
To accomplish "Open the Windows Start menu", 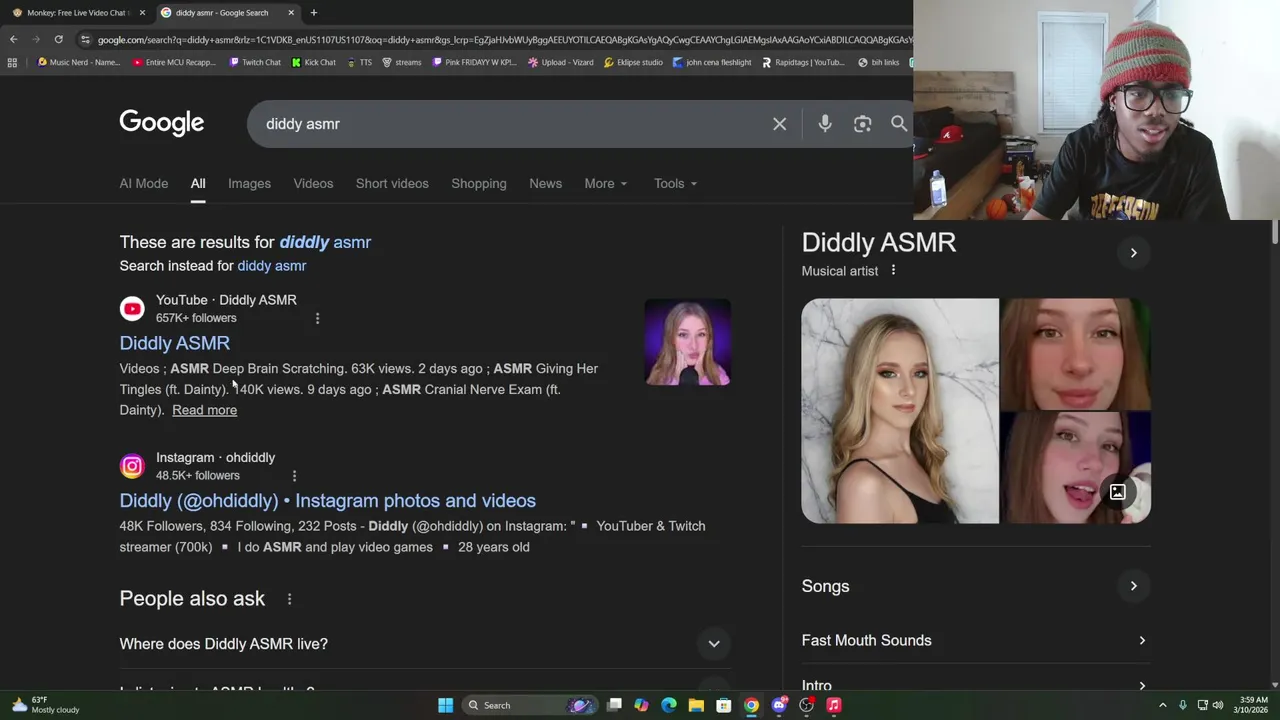I will (445, 705).
